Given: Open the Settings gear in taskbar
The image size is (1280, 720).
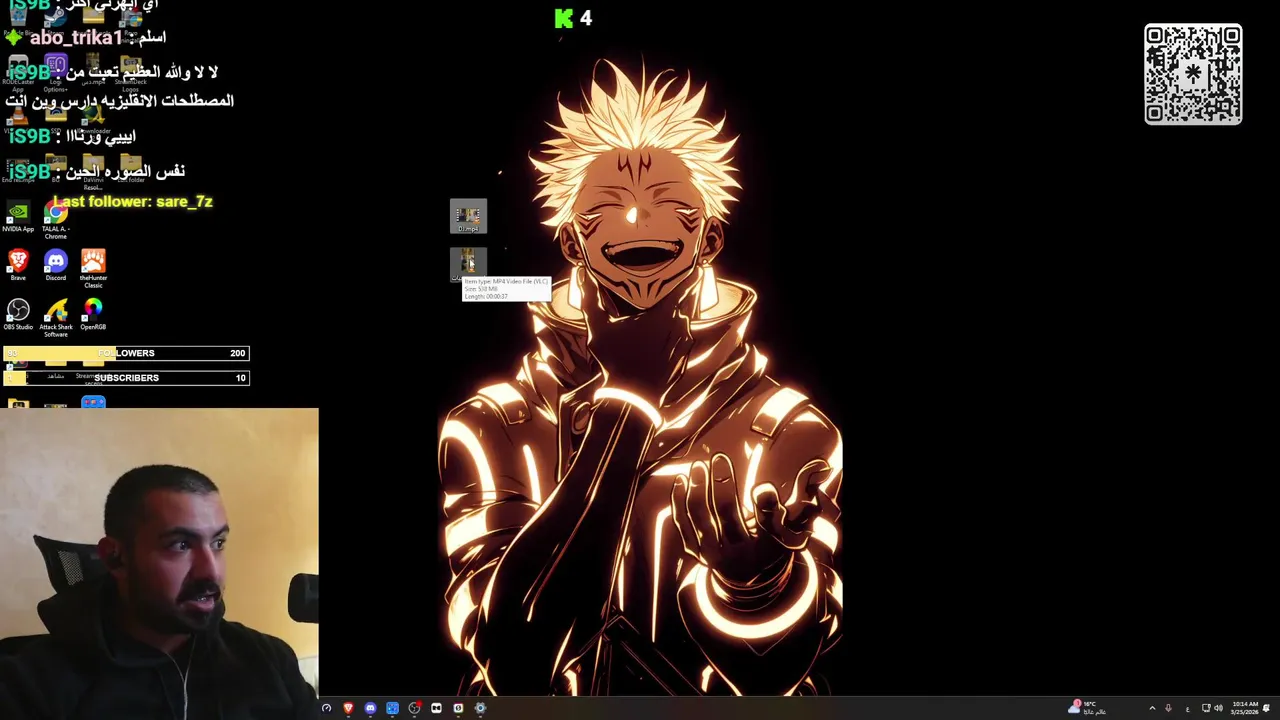Looking at the screenshot, I should [480, 708].
